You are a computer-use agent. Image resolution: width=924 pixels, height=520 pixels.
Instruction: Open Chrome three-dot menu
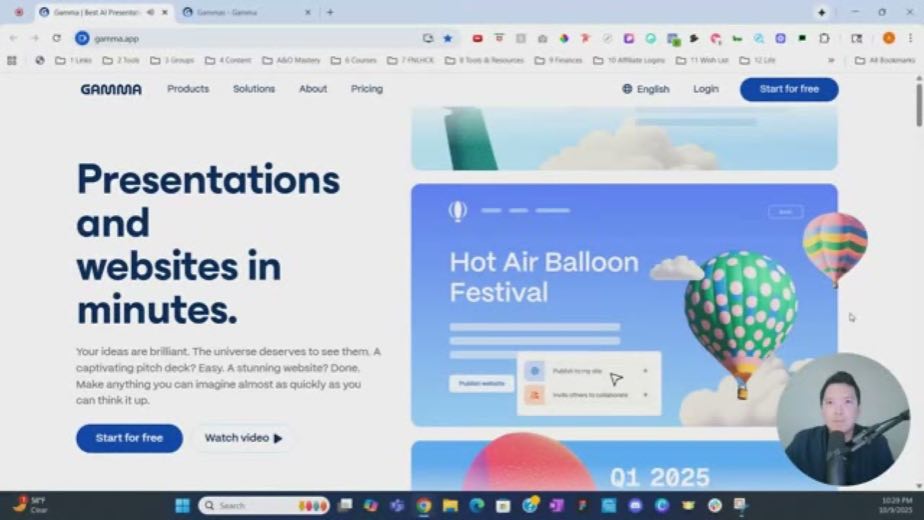[910, 38]
